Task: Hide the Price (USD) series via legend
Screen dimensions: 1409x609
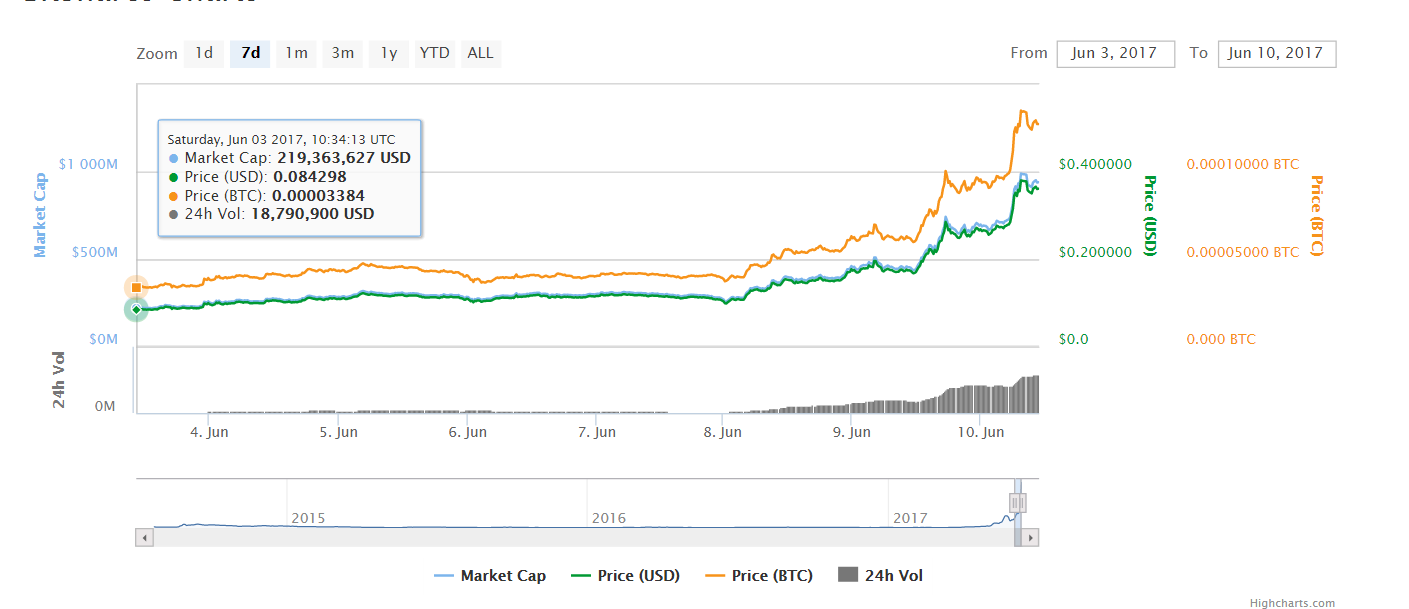Action: coord(625,576)
